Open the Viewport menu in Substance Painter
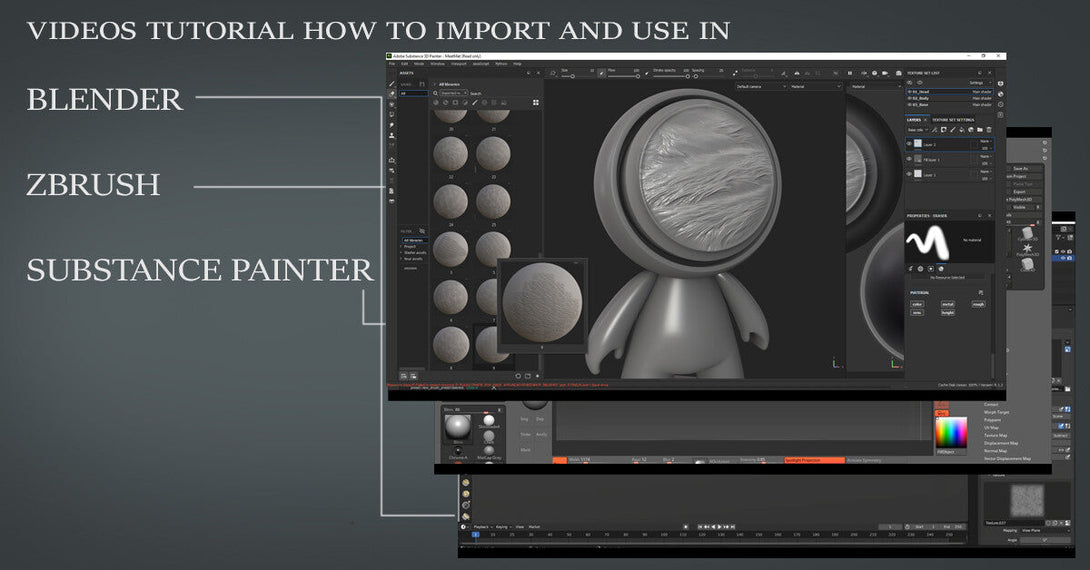Viewport: 1090px width, 570px height. (459, 64)
